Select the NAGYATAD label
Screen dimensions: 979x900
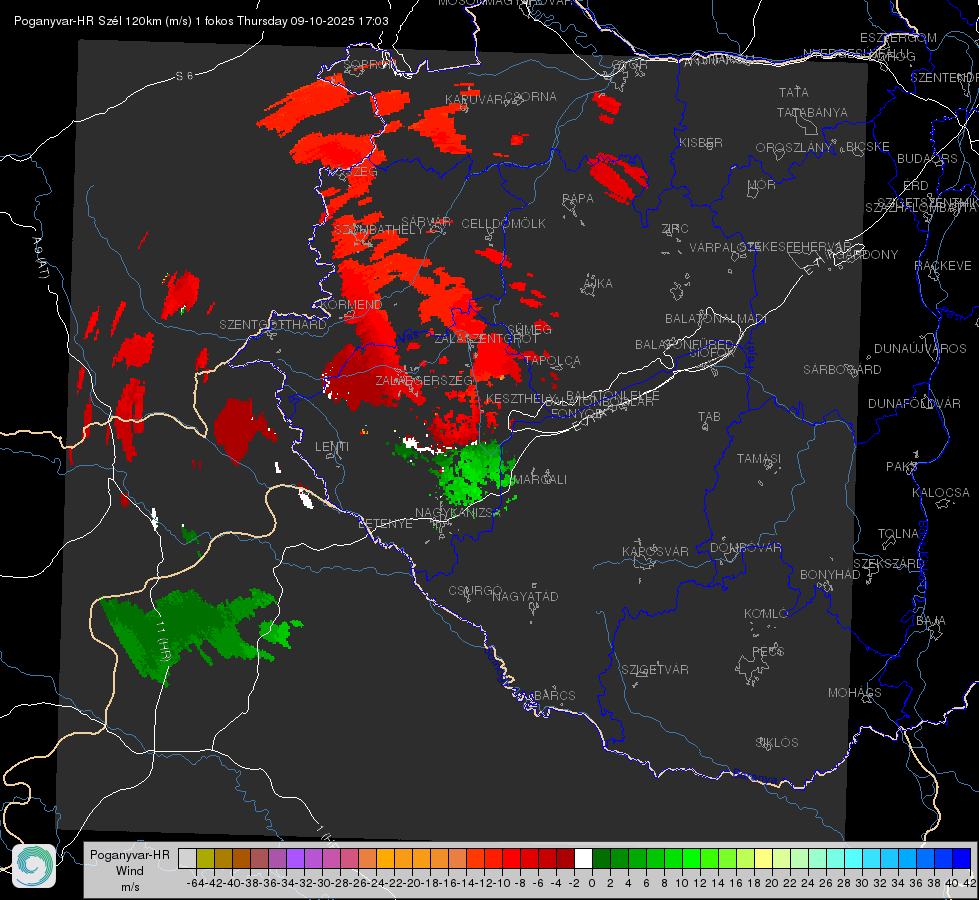525,596
